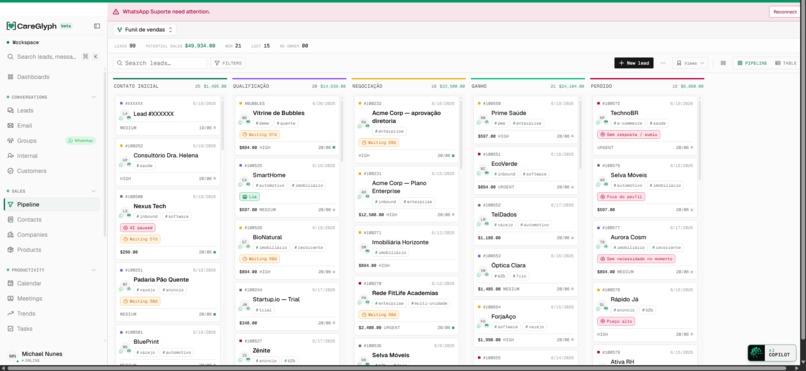Open the three-dot more options menu
Image resolution: width=806 pixels, height=371 pixels.
(x=663, y=63)
